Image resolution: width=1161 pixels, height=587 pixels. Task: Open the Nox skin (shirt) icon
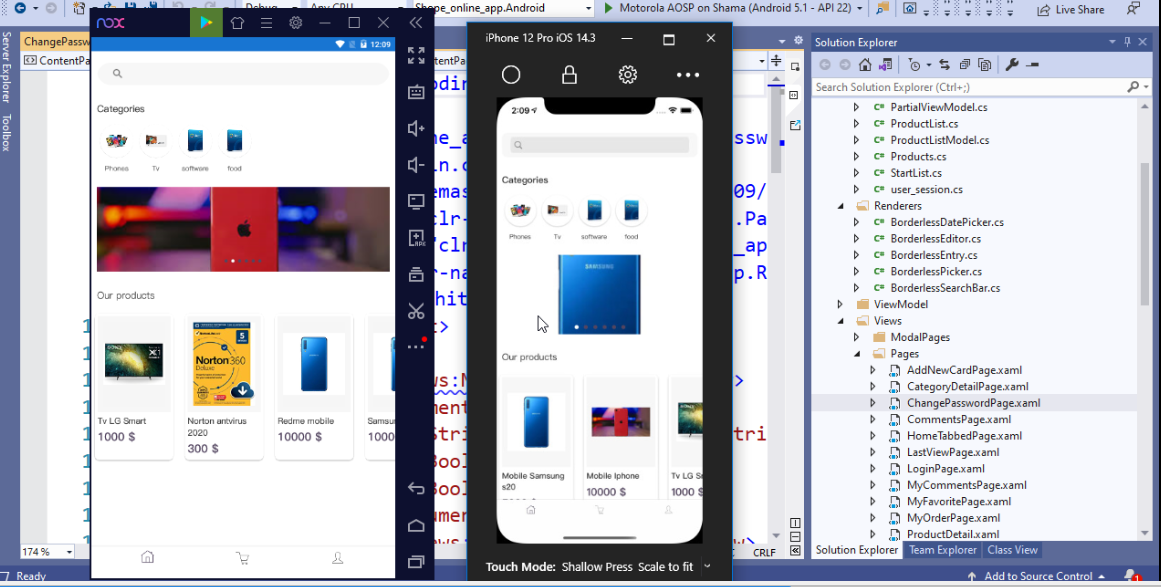[x=237, y=23]
